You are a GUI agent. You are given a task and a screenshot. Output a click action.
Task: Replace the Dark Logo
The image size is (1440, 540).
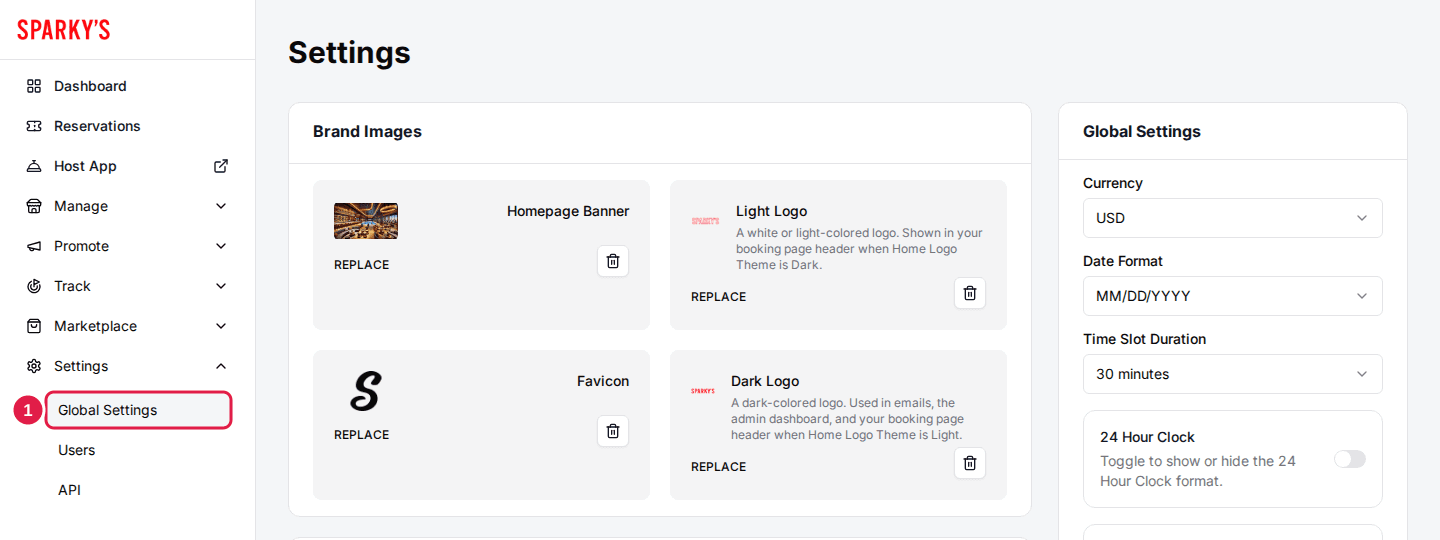(x=719, y=467)
